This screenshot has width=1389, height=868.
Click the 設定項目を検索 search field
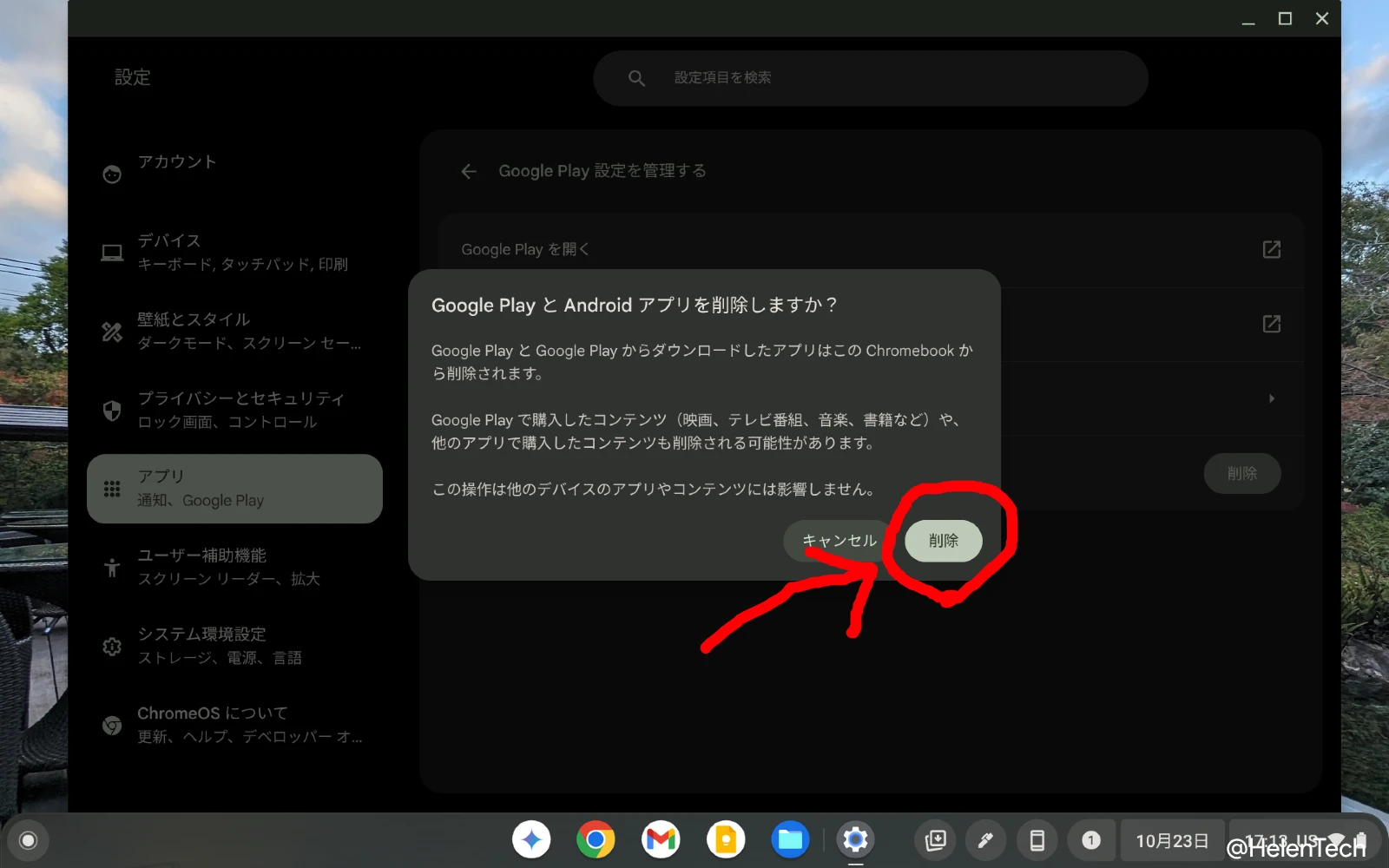click(870, 78)
